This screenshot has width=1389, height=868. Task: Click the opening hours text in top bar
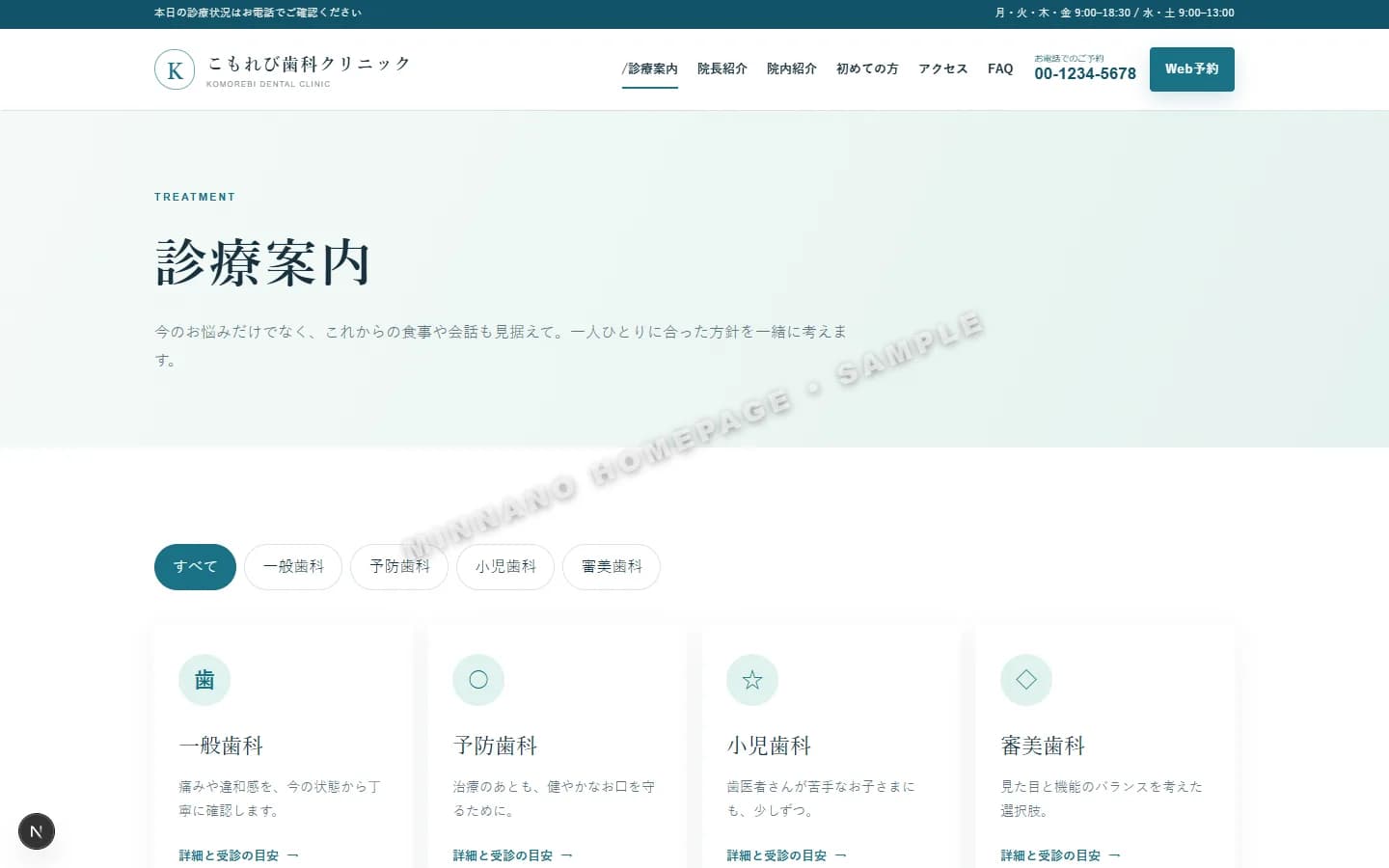(x=1114, y=13)
